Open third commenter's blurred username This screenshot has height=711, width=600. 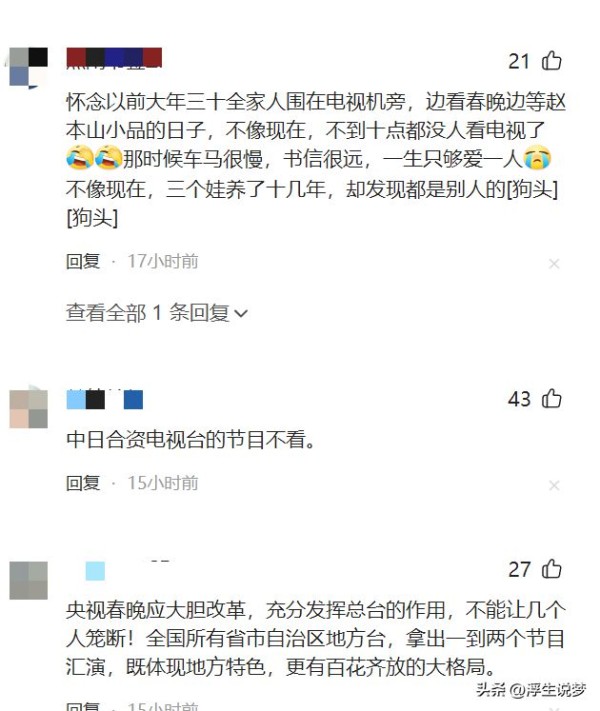(119, 570)
